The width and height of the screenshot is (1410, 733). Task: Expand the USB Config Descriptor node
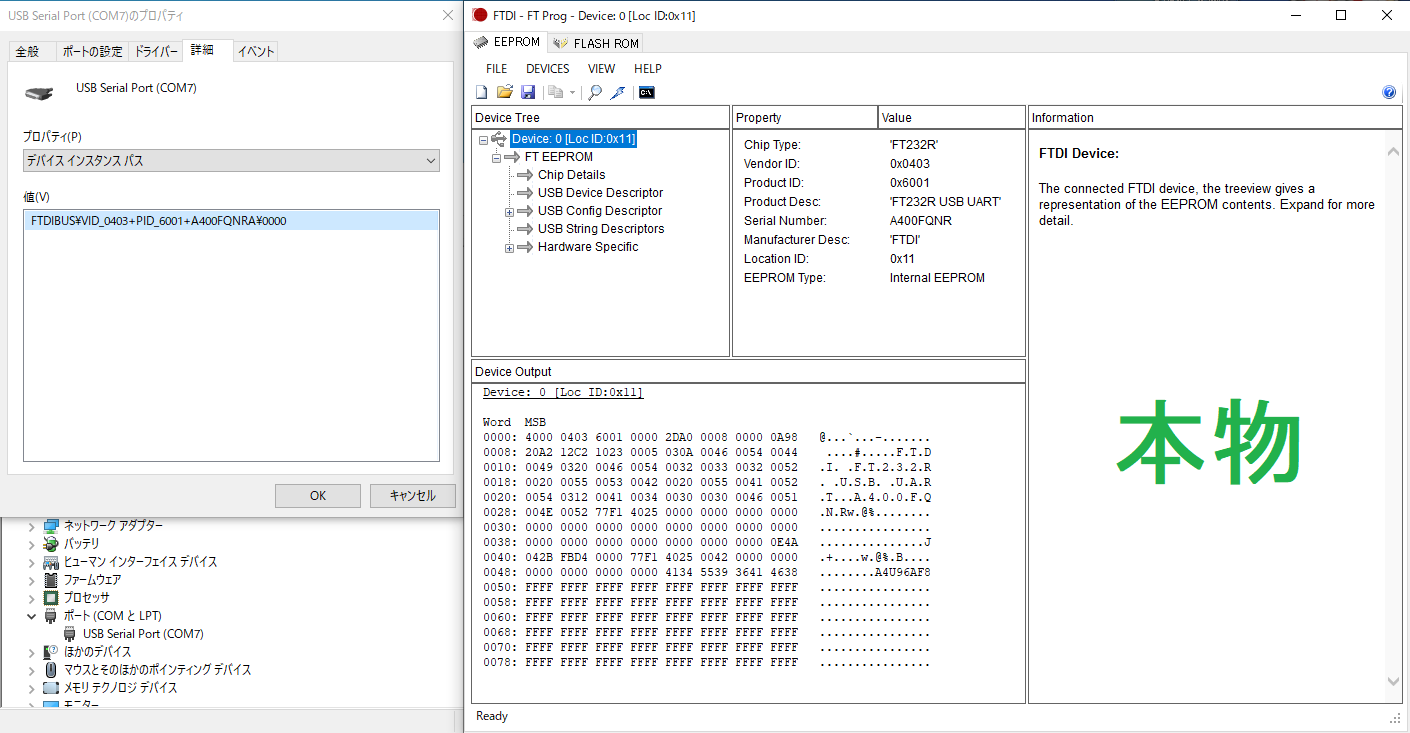pyautogui.click(x=509, y=212)
